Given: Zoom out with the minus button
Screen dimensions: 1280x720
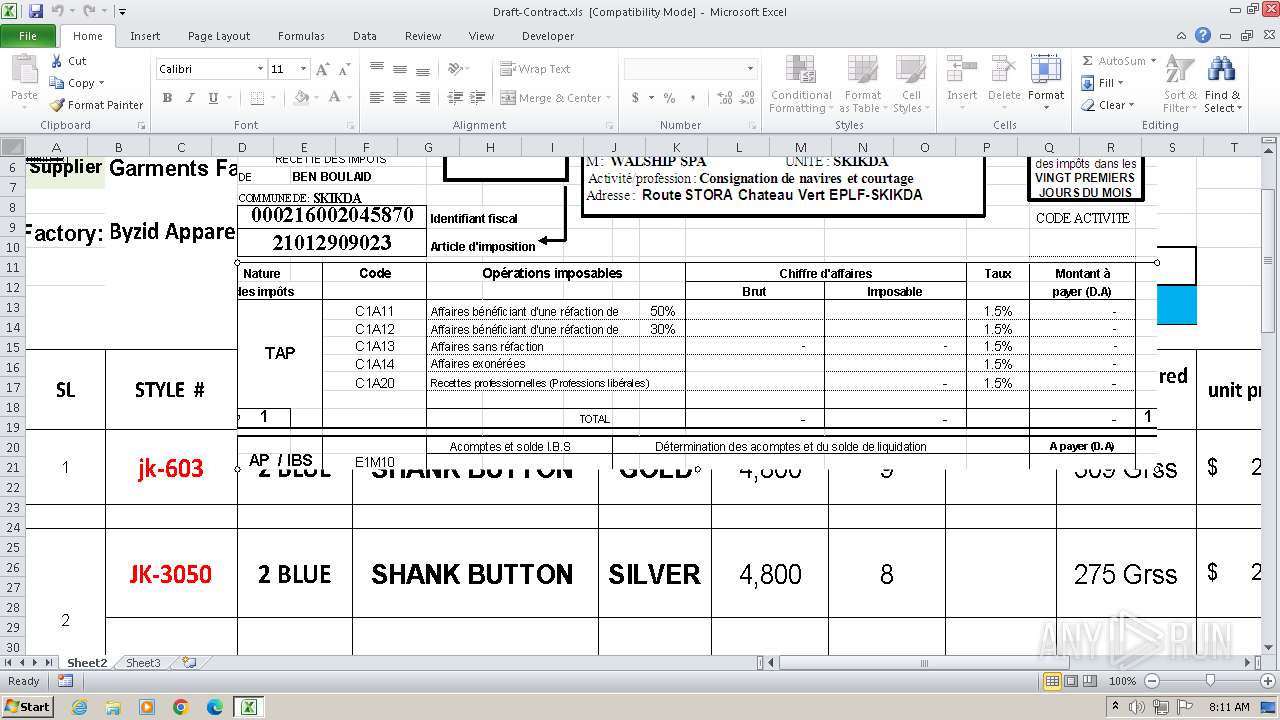Looking at the screenshot, I should 1152,681.
